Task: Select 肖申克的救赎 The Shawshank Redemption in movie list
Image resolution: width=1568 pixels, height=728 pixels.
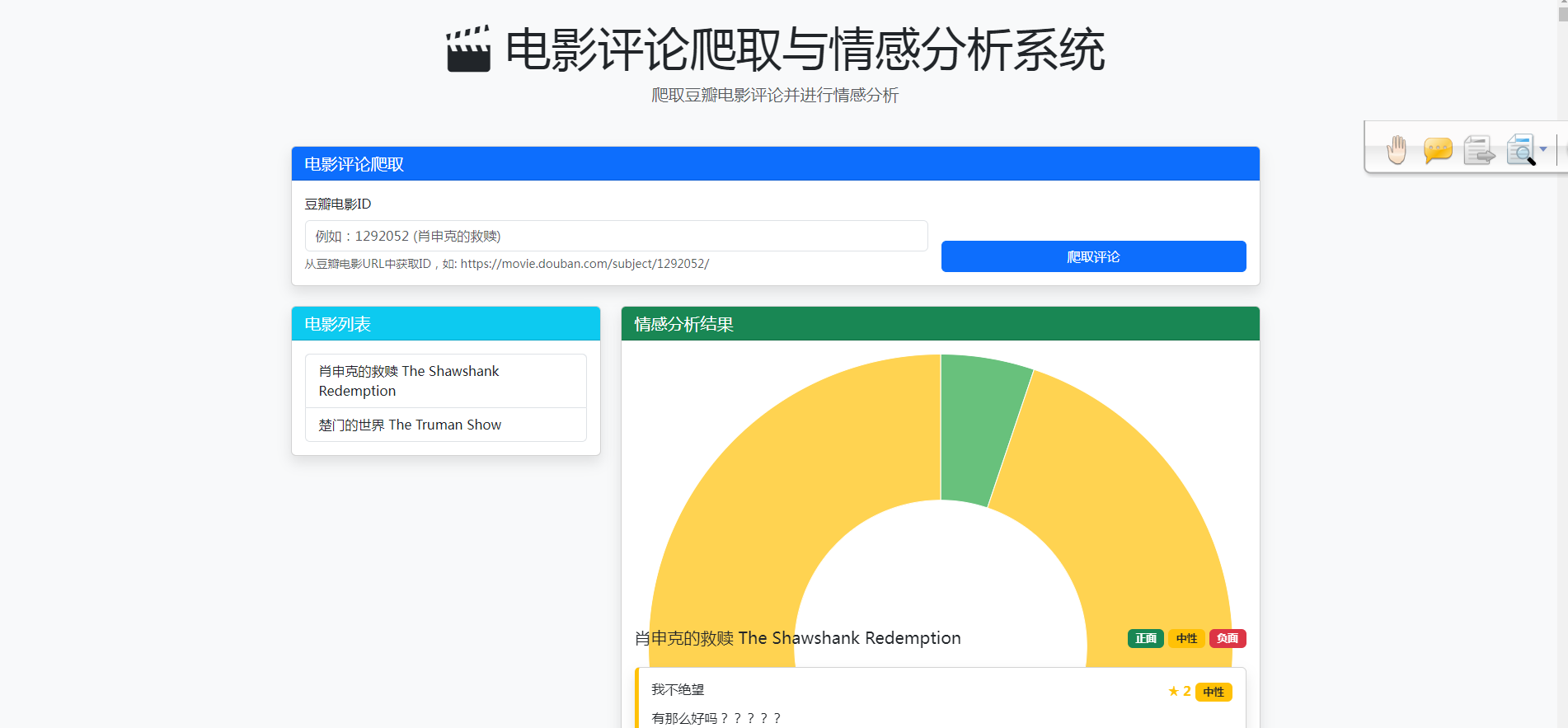Action: 446,381
